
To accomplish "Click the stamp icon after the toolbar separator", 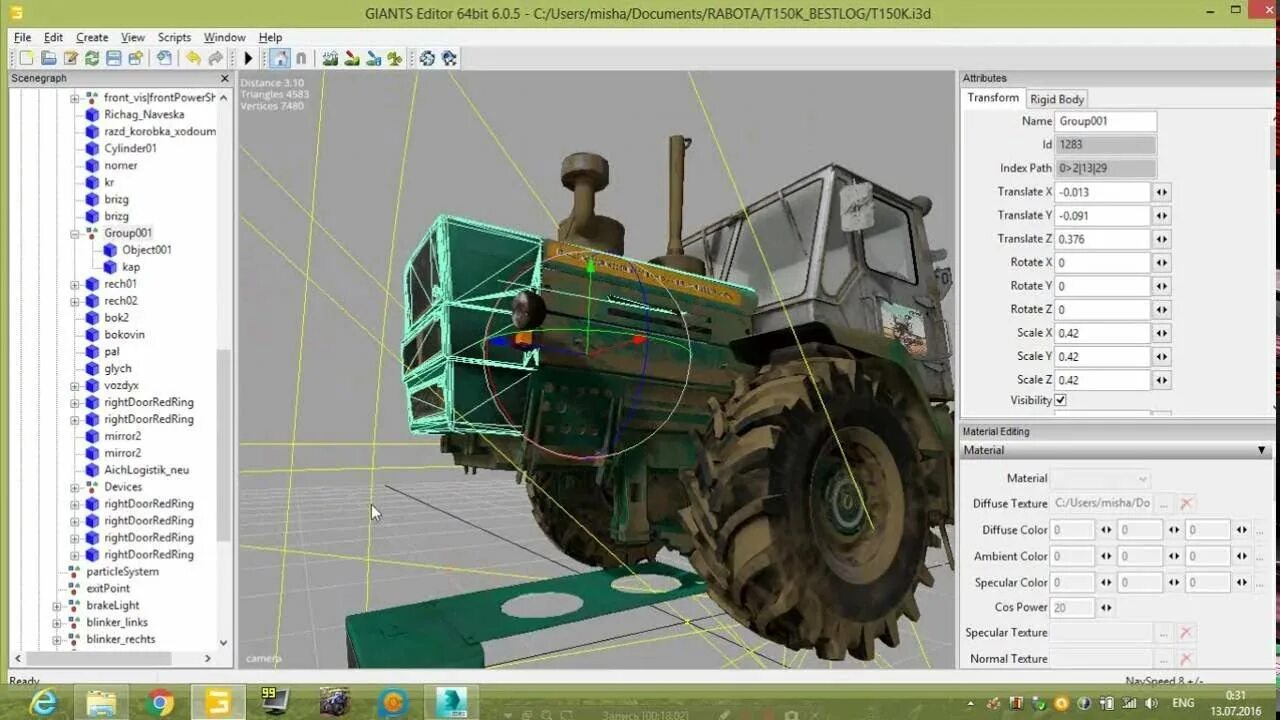I will click(x=164, y=59).
